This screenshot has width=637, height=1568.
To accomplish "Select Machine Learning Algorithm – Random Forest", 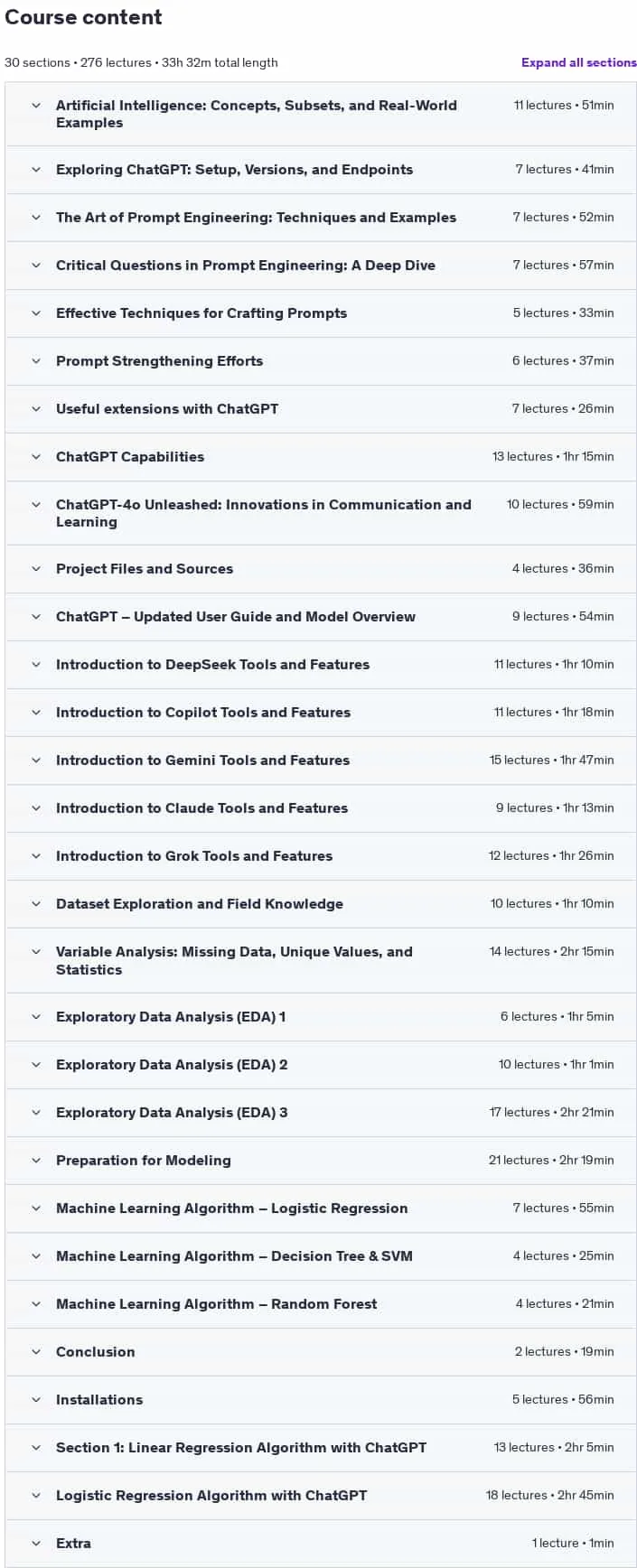I will [x=217, y=1304].
